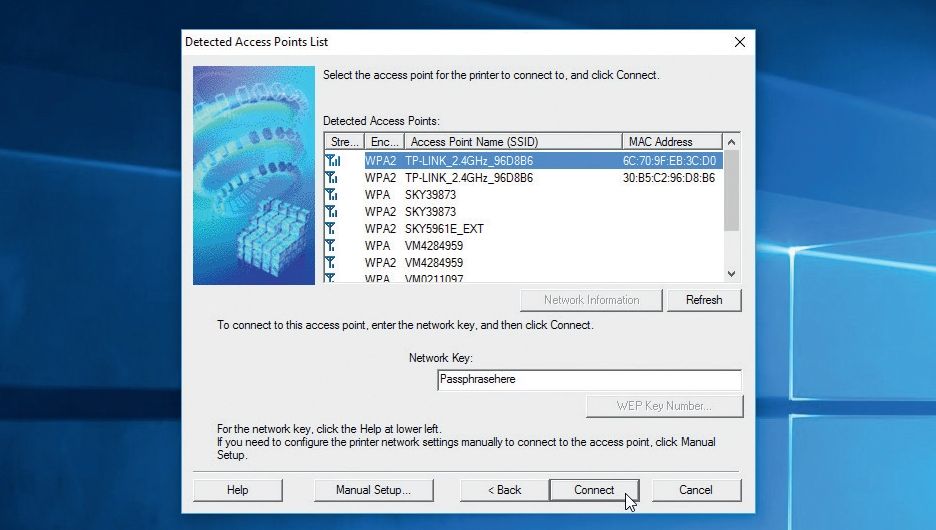This screenshot has width=936, height=530.
Task: Sort by Access Point Name (SSID) header
Action: (x=513, y=142)
